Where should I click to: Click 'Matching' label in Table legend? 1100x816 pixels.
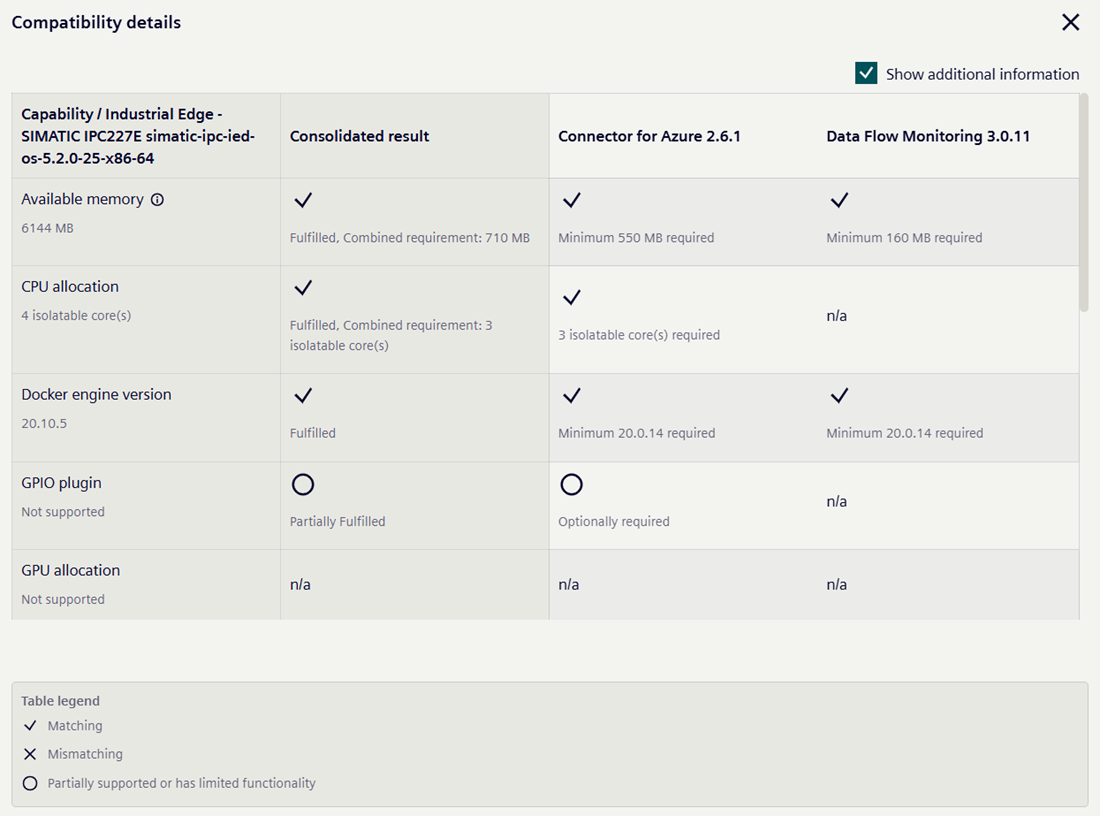tap(75, 725)
